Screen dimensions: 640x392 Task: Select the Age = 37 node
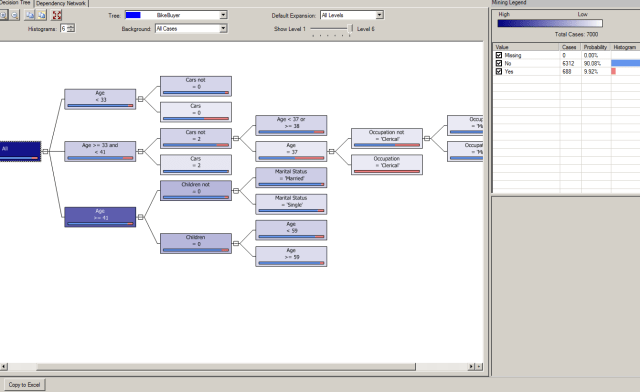[291, 151]
